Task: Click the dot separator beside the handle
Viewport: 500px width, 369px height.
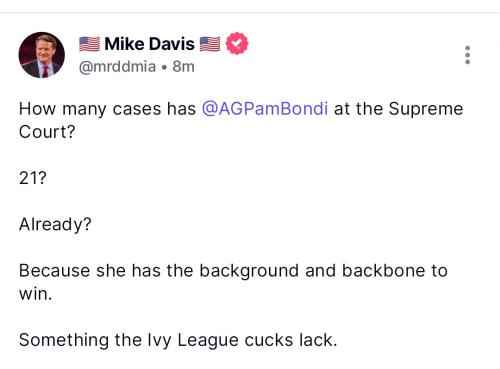Action: (163, 67)
